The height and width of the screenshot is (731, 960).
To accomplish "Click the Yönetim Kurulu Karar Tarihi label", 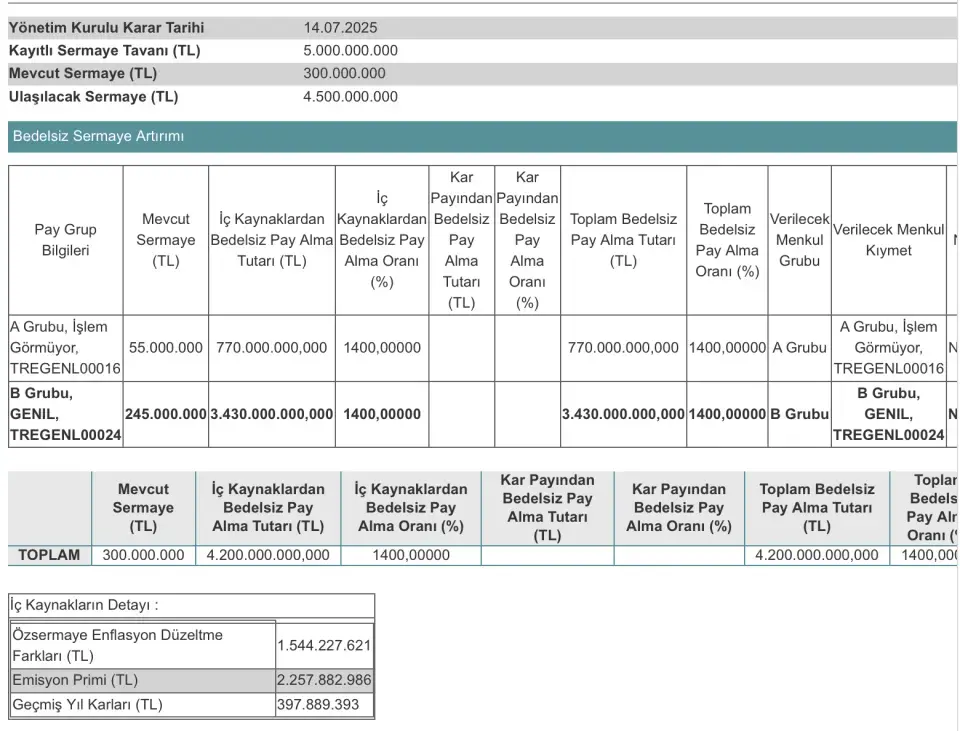I will [x=106, y=28].
